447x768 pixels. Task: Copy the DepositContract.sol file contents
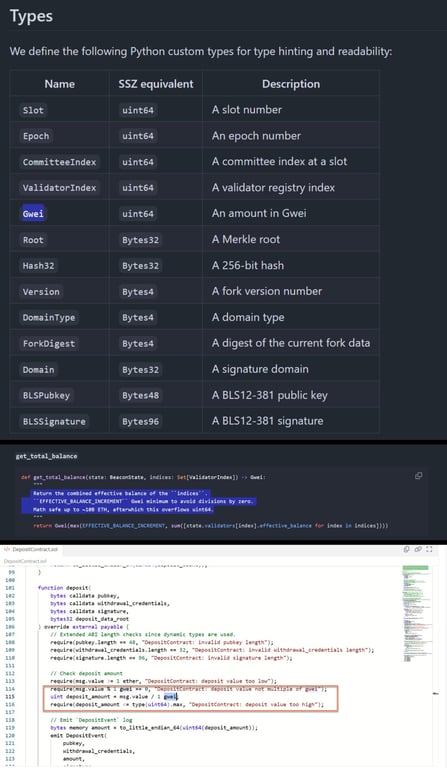click(406, 550)
